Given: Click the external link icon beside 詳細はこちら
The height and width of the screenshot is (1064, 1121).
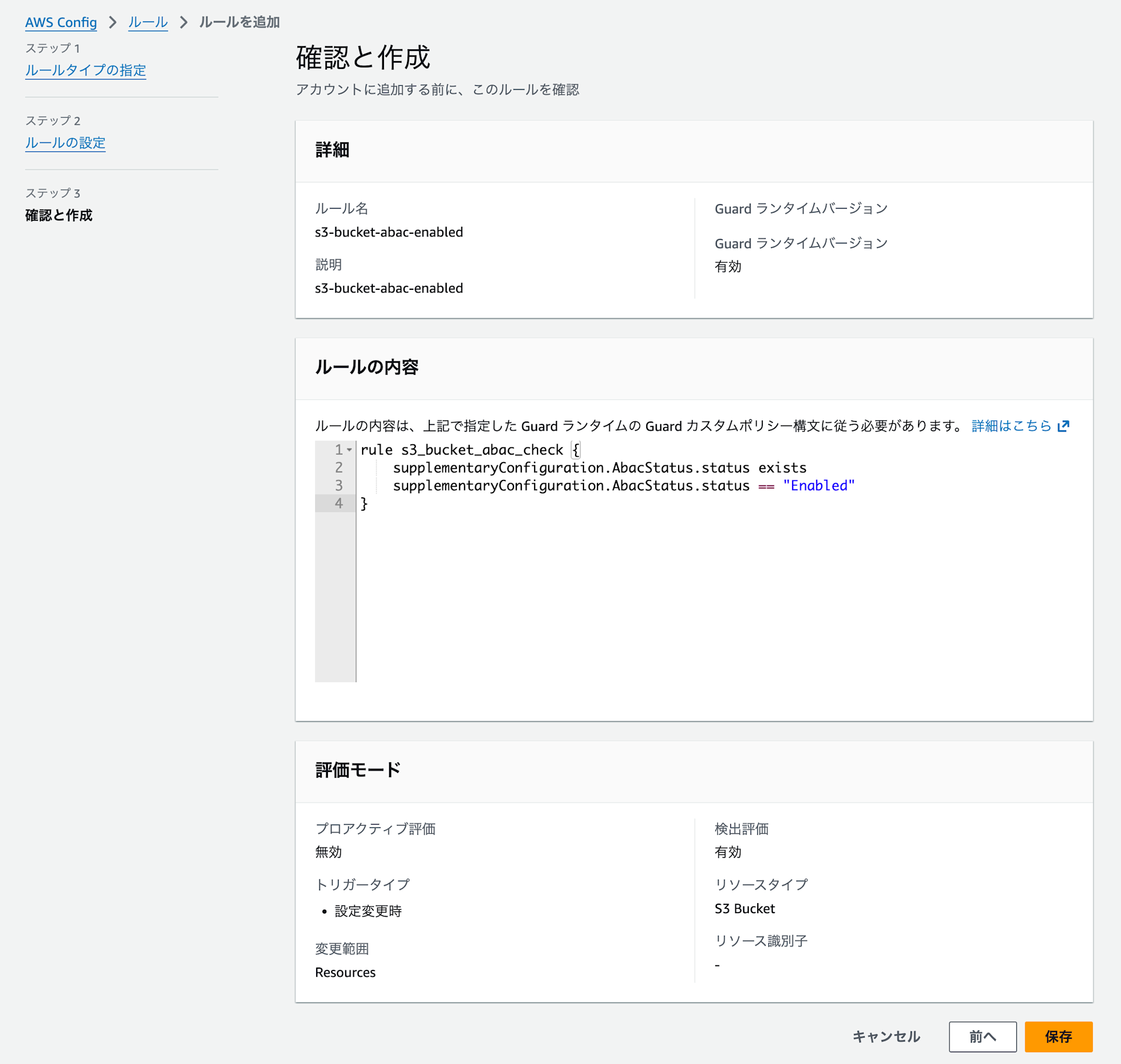Looking at the screenshot, I should tap(1063, 426).
